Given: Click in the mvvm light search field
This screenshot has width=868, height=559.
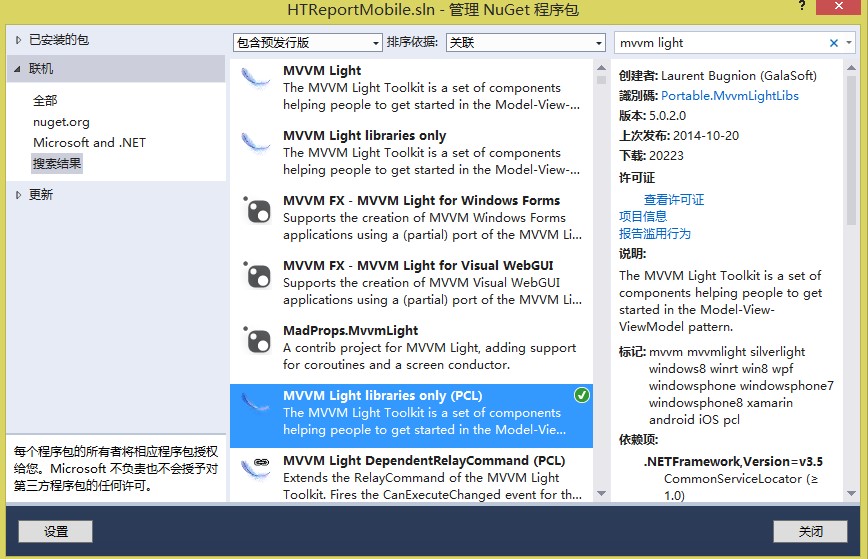Looking at the screenshot, I should click(x=720, y=43).
